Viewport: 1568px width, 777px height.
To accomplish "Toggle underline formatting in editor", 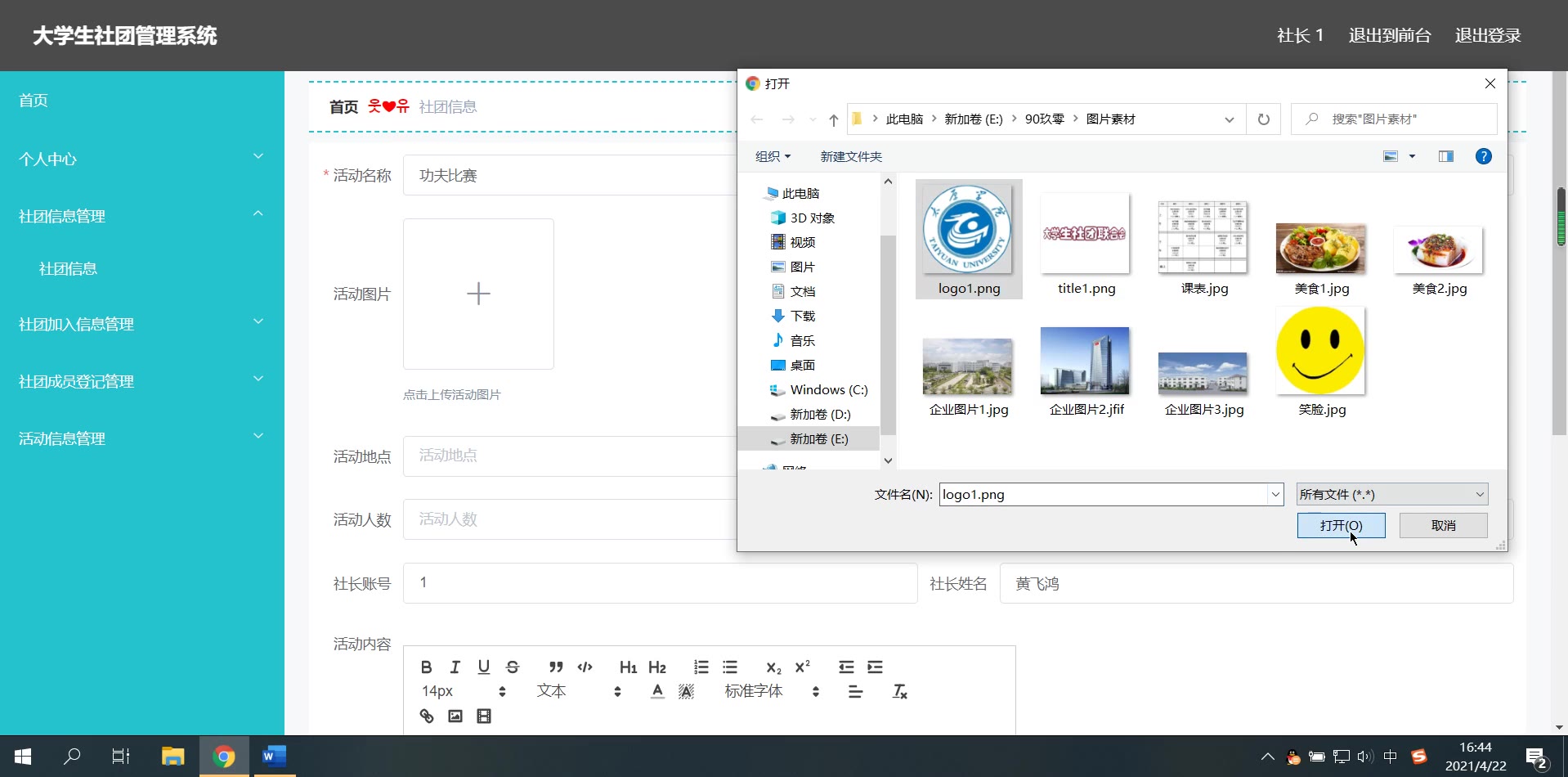I will pyautogui.click(x=484, y=667).
